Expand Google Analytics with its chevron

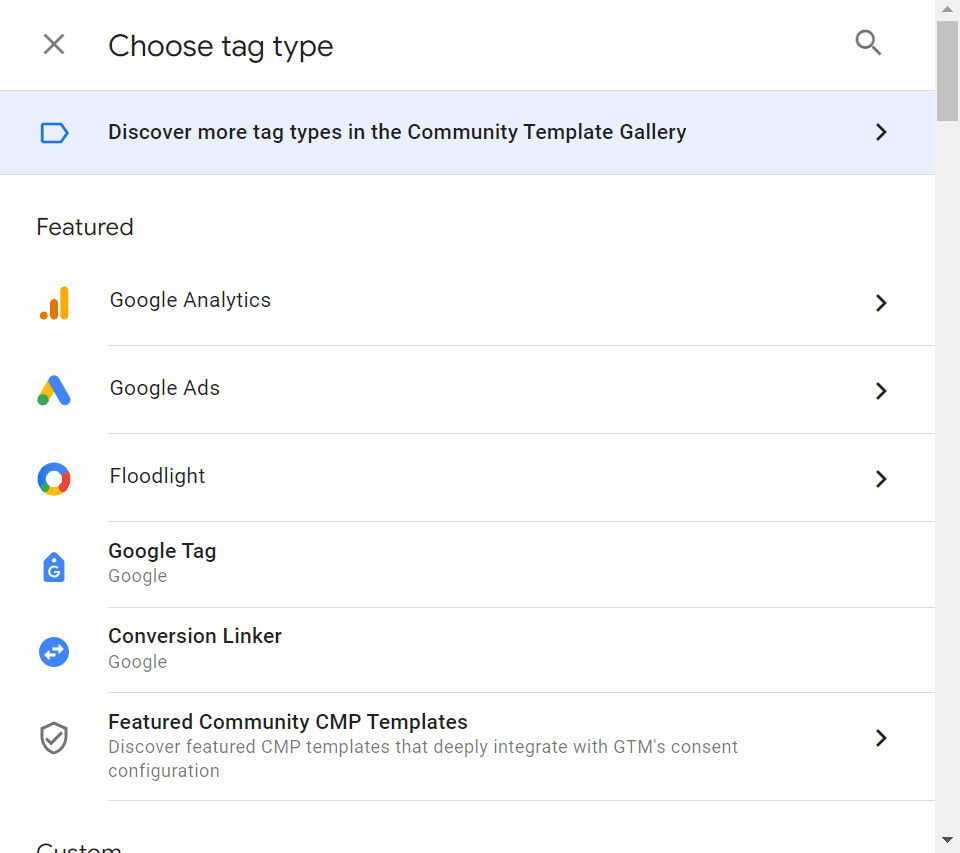(x=881, y=303)
